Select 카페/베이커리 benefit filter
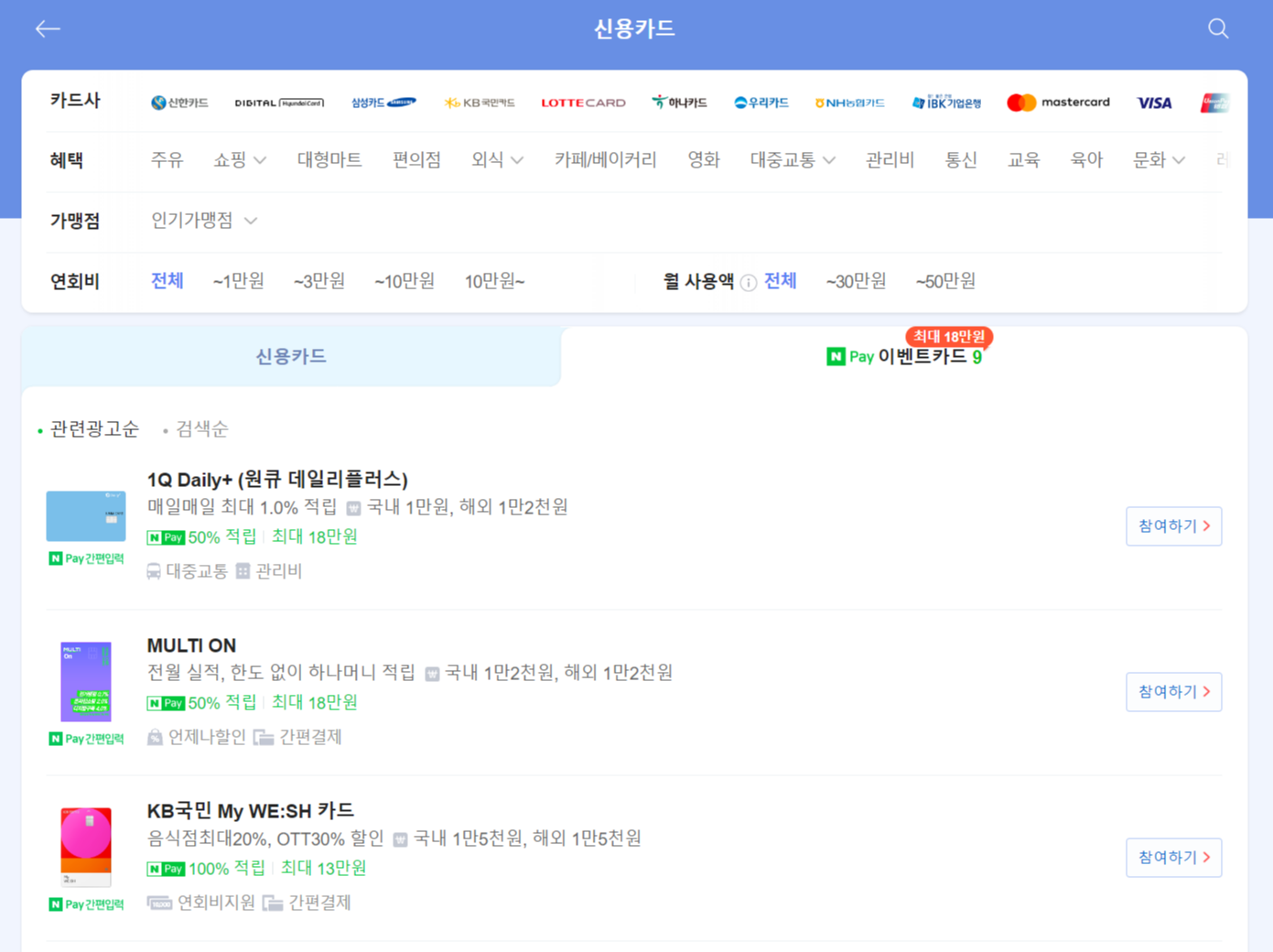The width and height of the screenshot is (1273, 952). 606,160
